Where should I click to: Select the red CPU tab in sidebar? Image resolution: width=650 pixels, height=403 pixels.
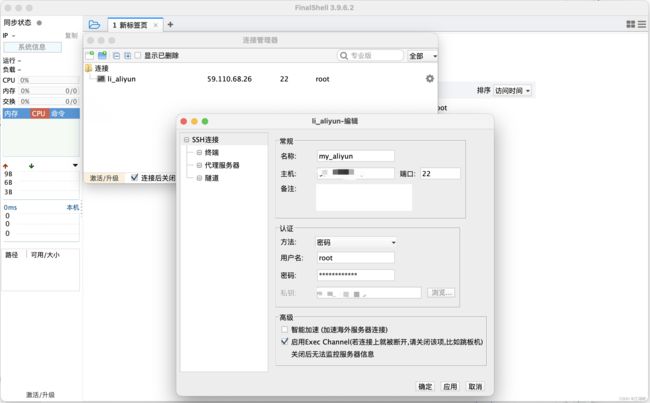pyautogui.click(x=39, y=114)
